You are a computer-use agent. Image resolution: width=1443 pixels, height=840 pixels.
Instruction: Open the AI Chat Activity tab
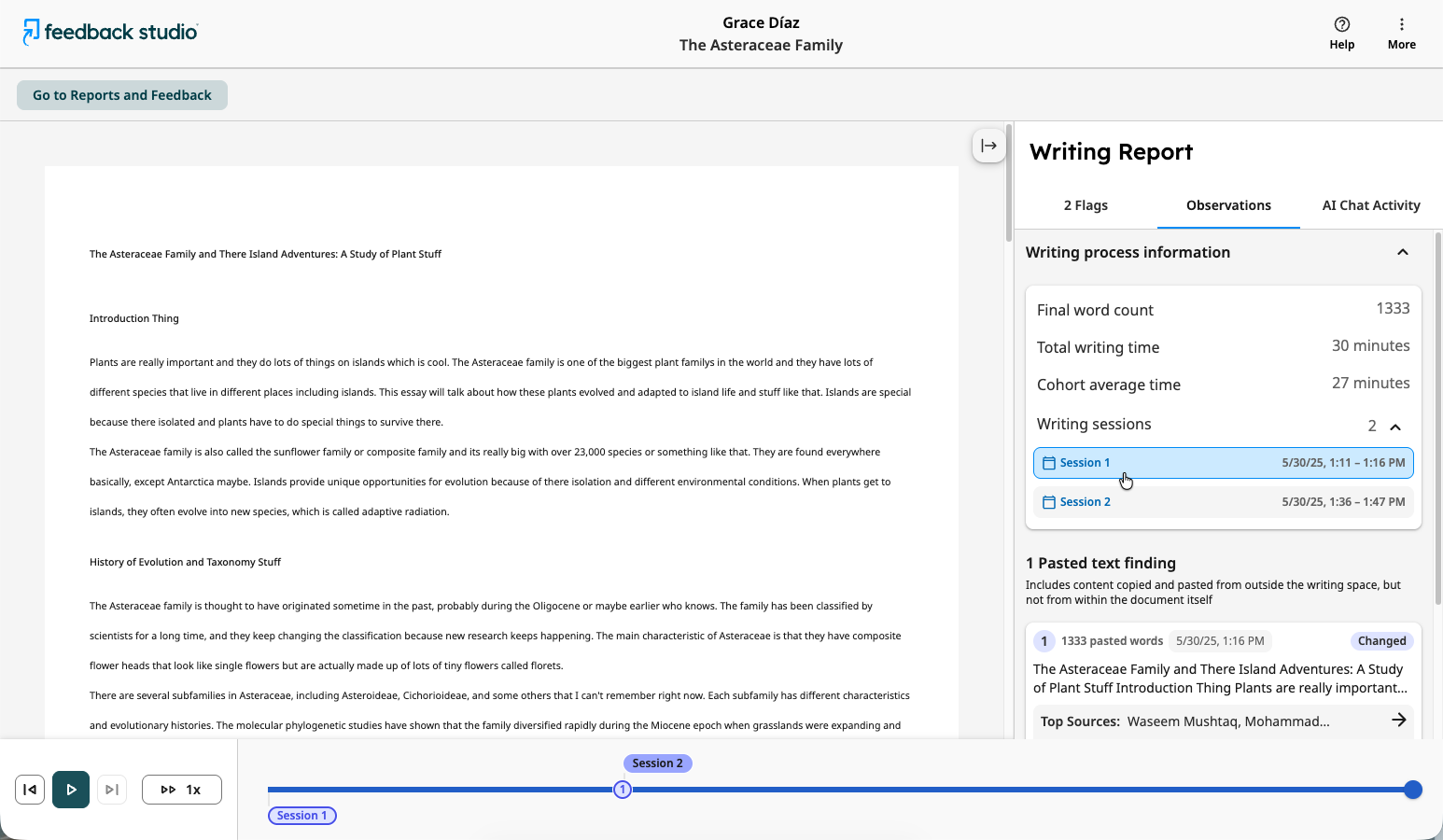[x=1371, y=205]
